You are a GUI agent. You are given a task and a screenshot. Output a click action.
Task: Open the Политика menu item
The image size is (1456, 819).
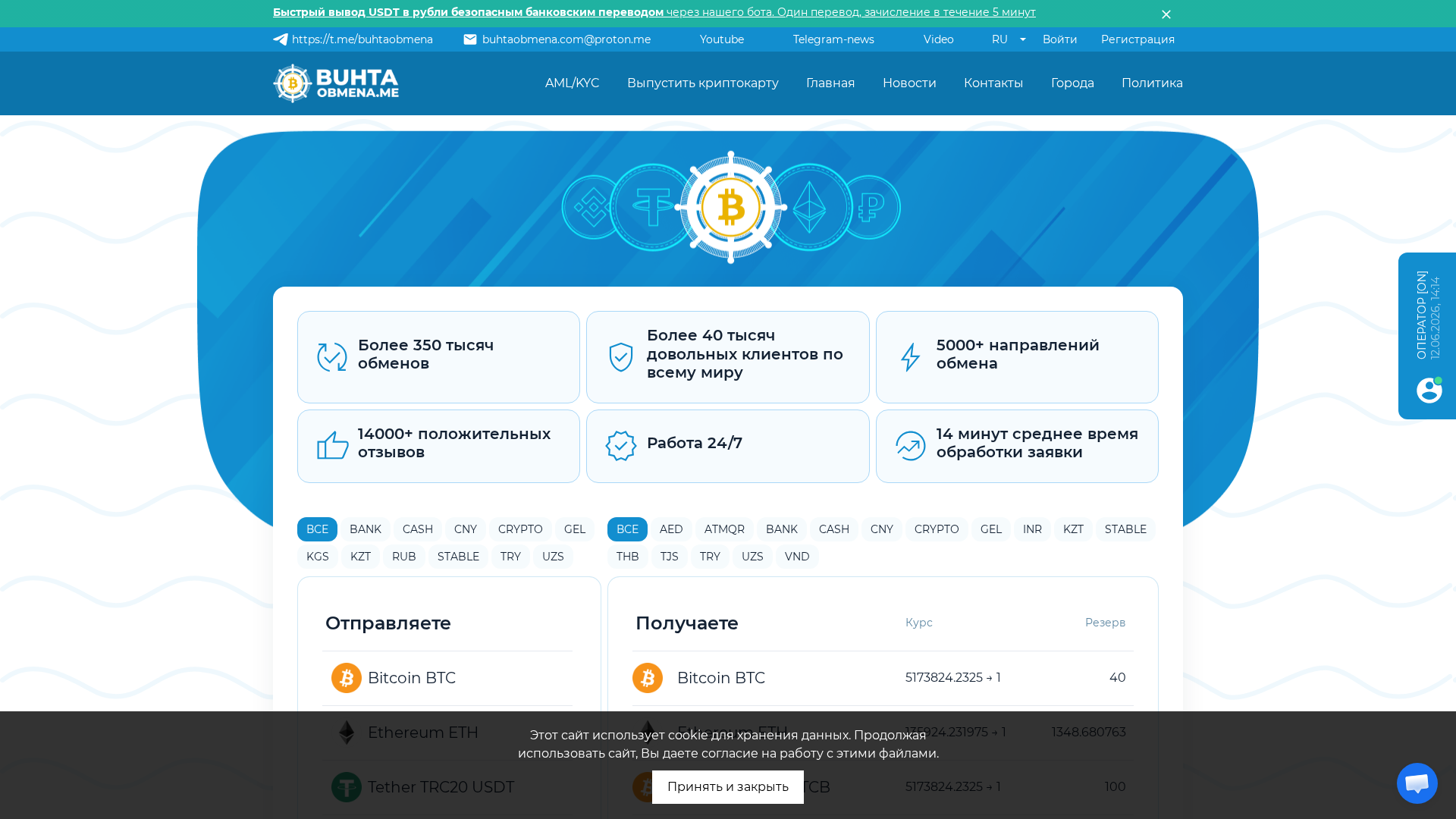point(1152,83)
